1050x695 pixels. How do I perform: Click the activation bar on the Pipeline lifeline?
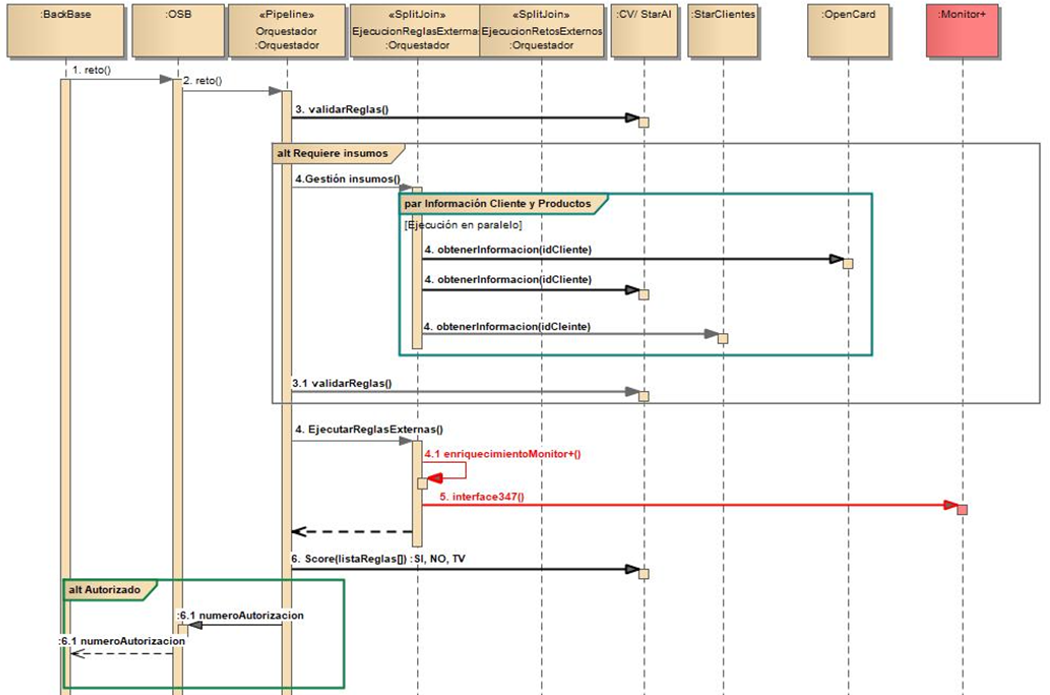[x=288, y=400]
